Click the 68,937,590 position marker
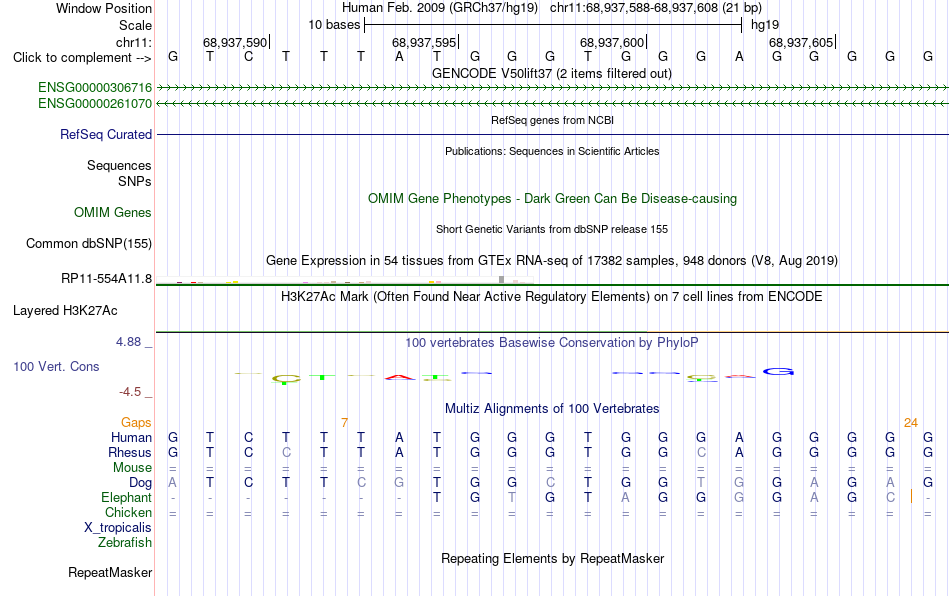This screenshot has height=596, width=950. tap(236, 42)
